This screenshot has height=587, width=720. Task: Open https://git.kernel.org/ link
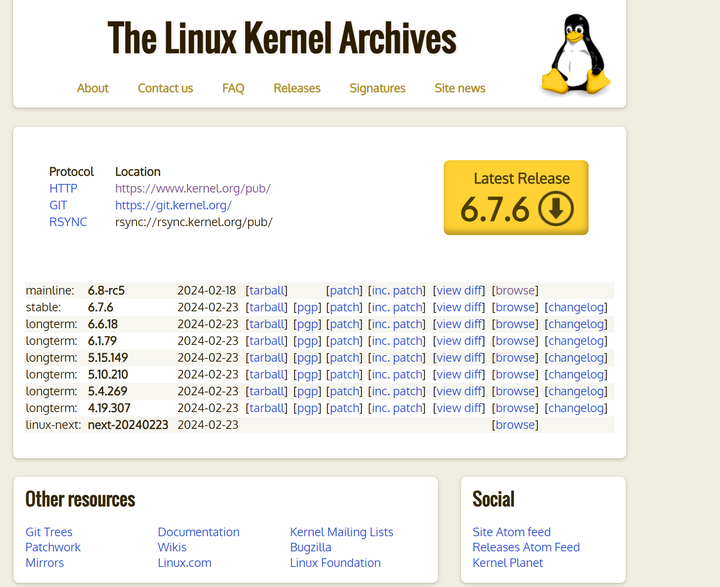pyautogui.click(x=173, y=205)
